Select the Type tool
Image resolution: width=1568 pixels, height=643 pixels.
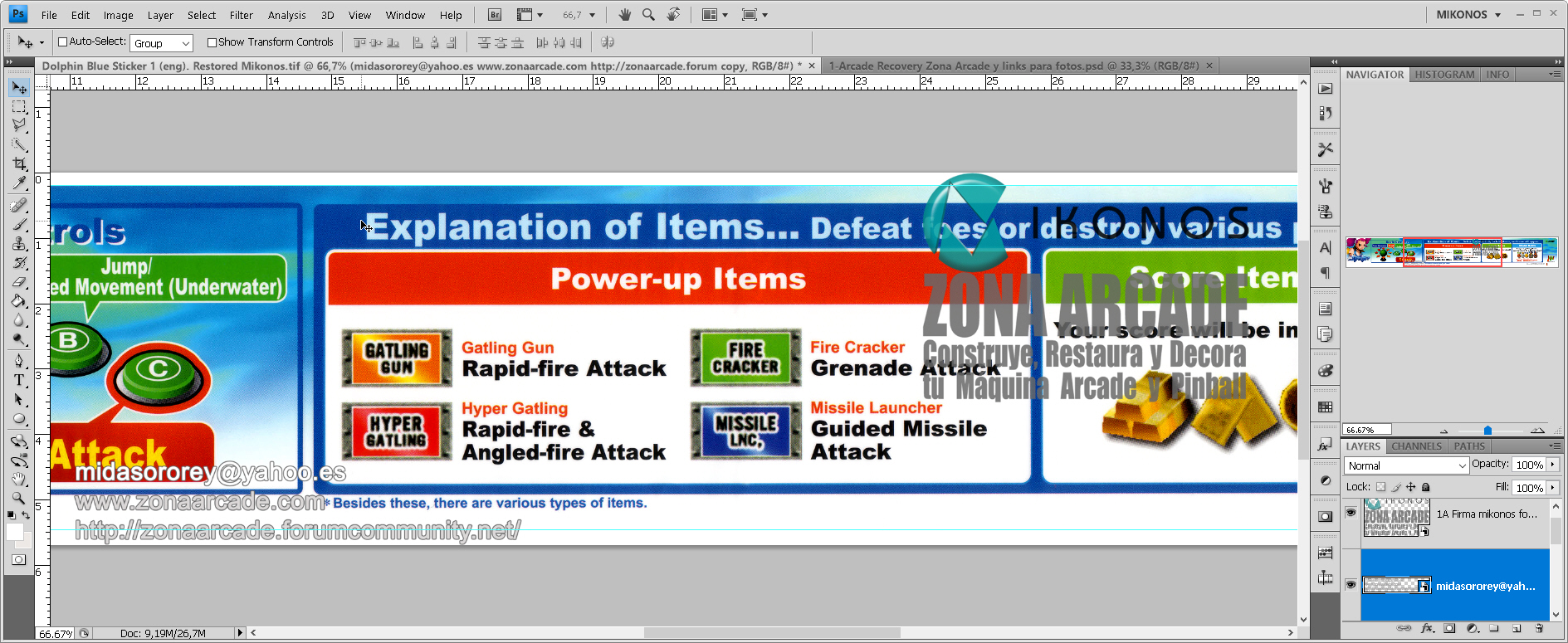click(19, 380)
